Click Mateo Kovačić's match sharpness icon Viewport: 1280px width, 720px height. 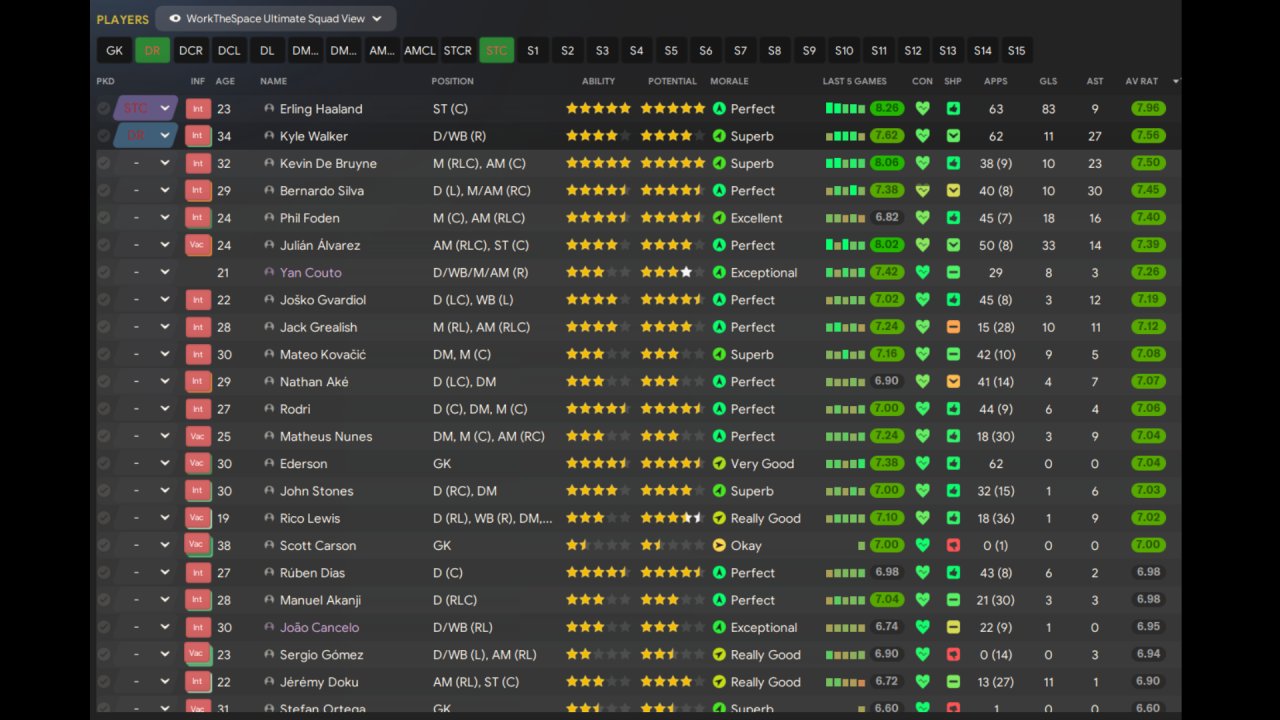point(953,355)
